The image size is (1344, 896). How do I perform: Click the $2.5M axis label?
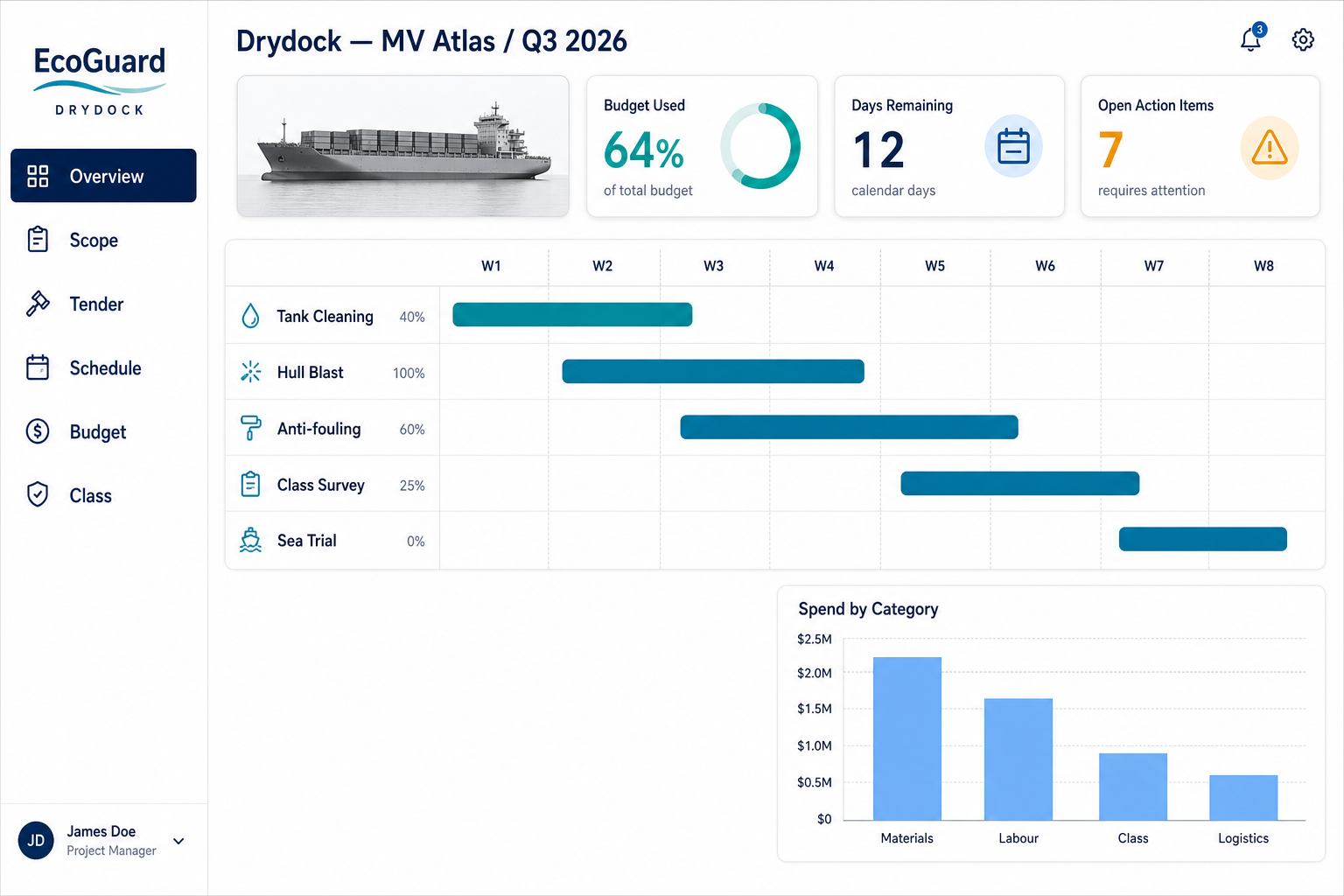[815, 639]
